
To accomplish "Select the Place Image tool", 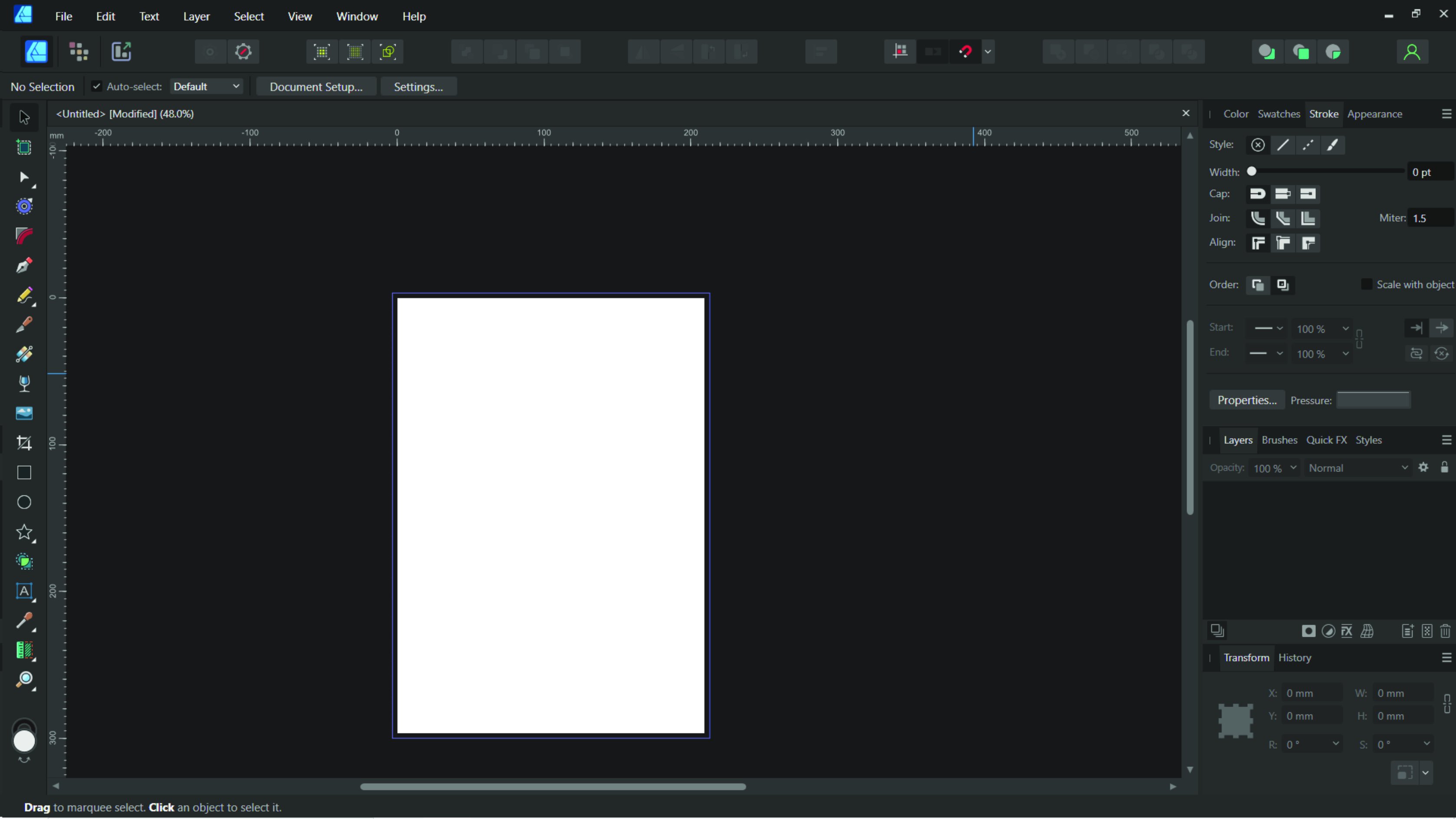I will click(24, 413).
